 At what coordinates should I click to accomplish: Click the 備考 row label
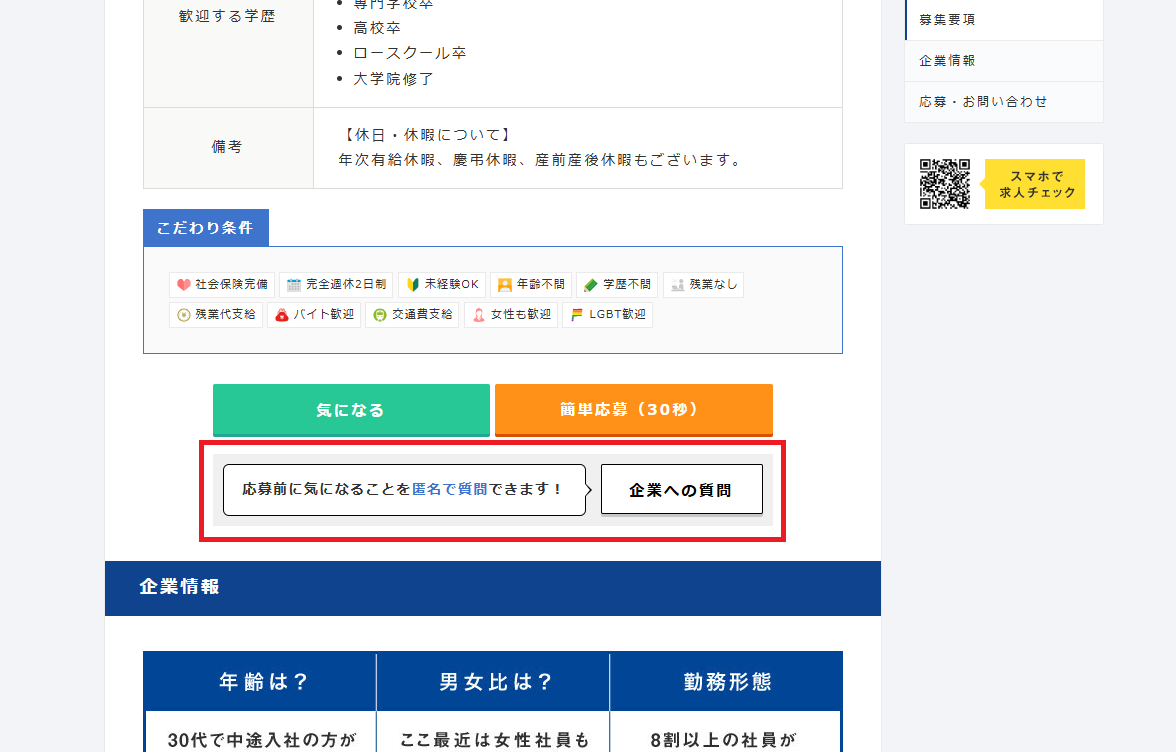pyautogui.click(x=226, y=147)
